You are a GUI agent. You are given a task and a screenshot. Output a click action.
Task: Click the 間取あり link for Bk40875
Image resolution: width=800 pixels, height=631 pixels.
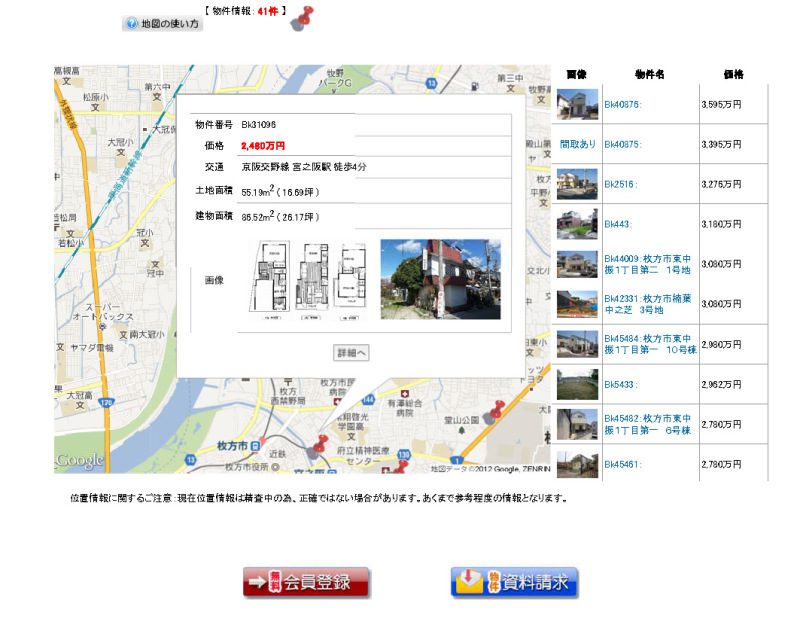pos(578,144)
